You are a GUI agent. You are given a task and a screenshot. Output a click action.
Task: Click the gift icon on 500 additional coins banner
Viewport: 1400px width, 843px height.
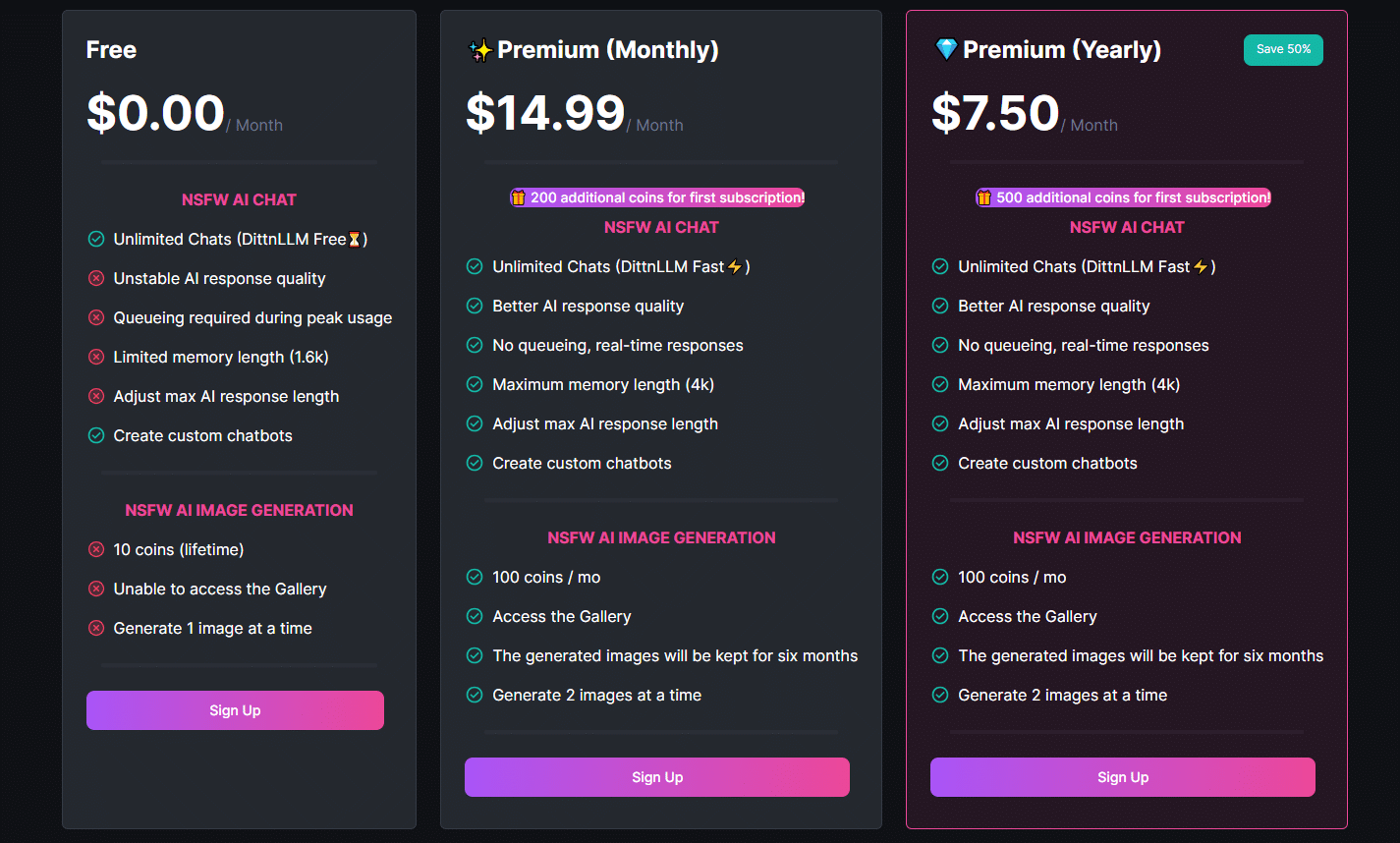[984, 197]
